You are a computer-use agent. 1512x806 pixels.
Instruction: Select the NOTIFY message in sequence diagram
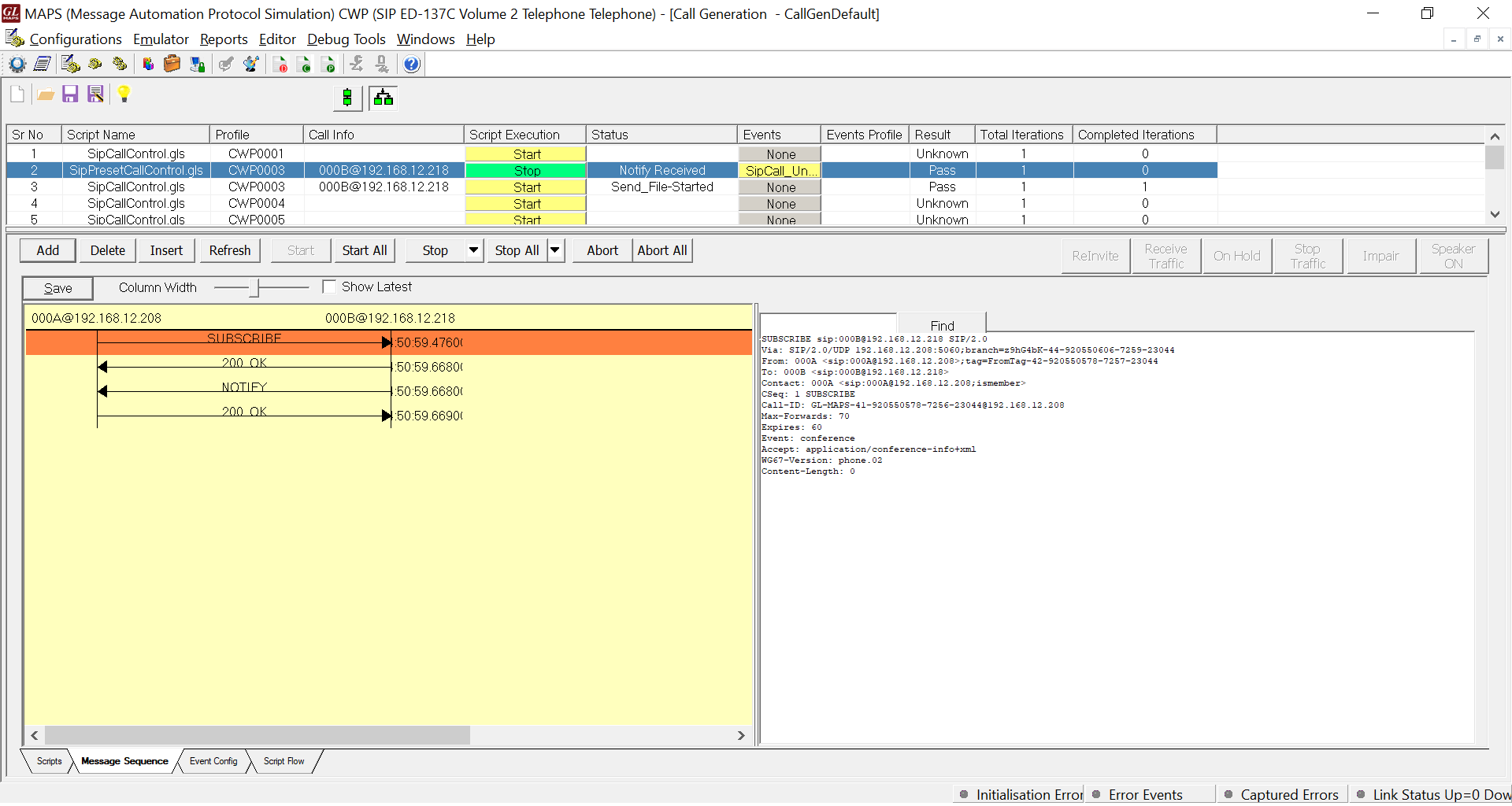[244, 389]
